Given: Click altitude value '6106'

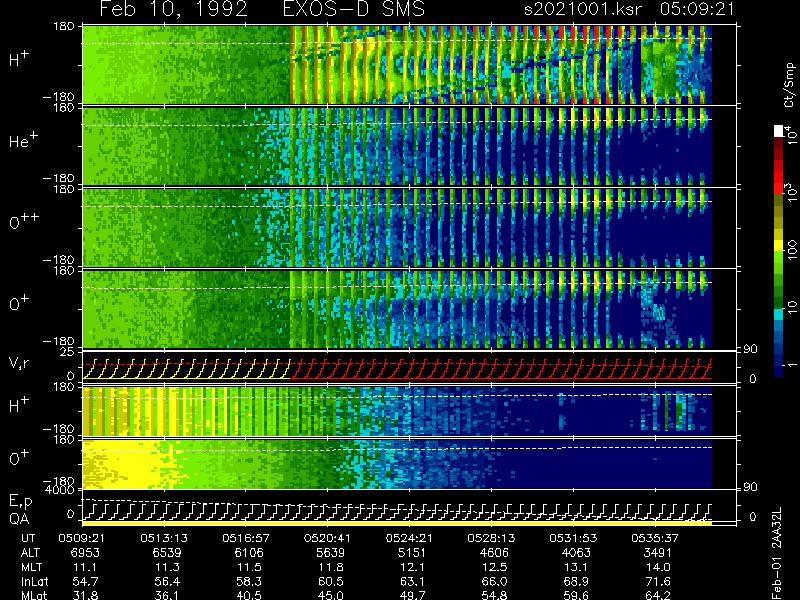Looking at the screenshot, I should (x=249, y=553).
